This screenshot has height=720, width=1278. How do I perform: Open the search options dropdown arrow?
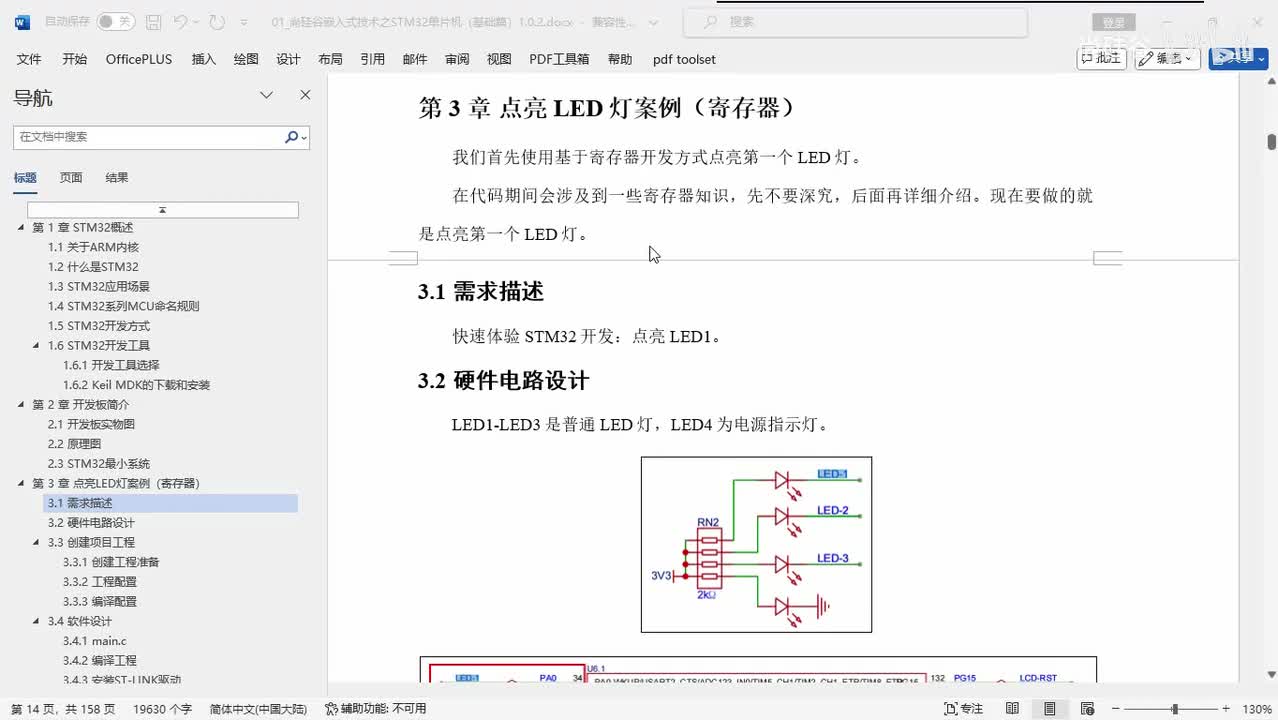pyautogui.click(x=304, y=137)
